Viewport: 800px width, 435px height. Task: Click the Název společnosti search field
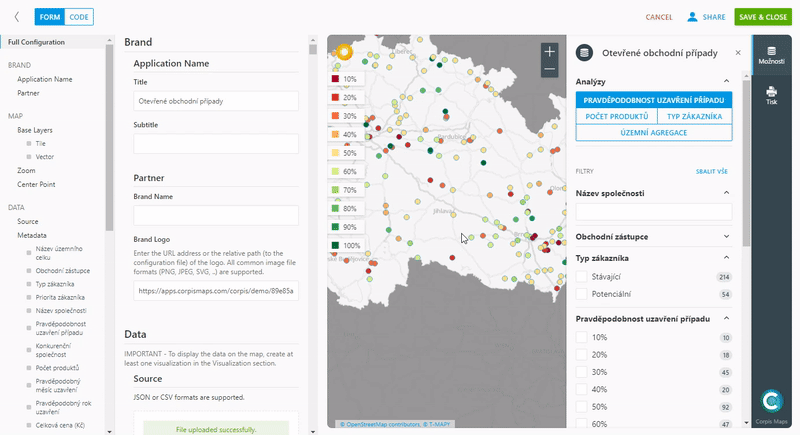pos(654,211)
